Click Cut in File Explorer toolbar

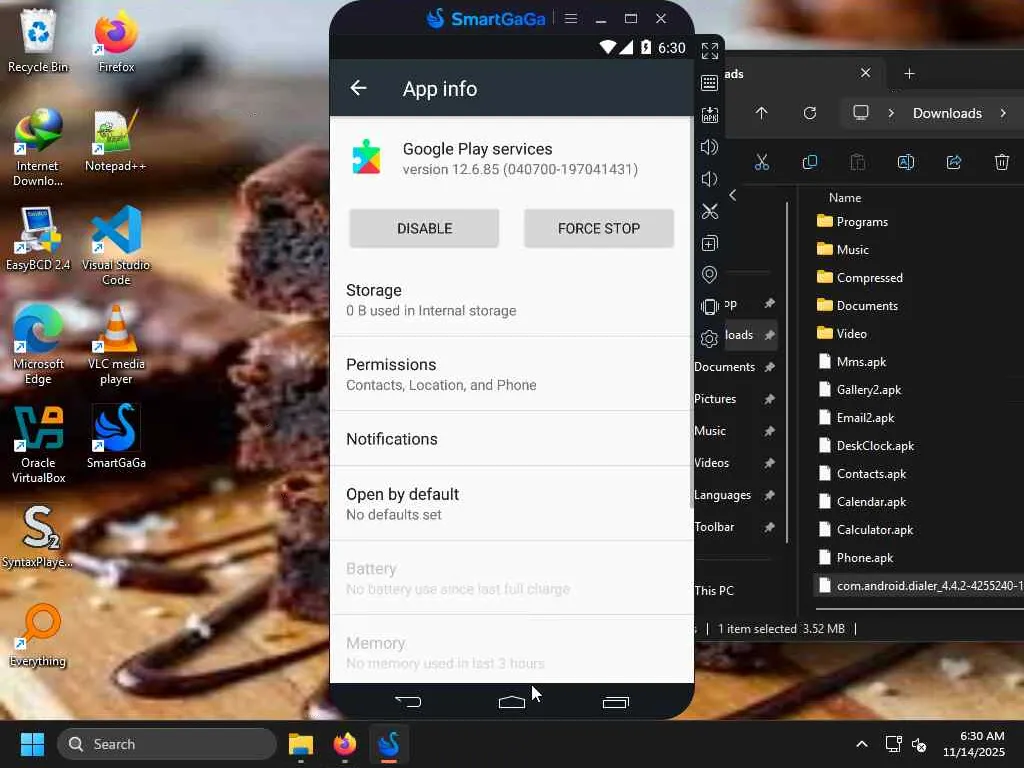pos(761,162)
